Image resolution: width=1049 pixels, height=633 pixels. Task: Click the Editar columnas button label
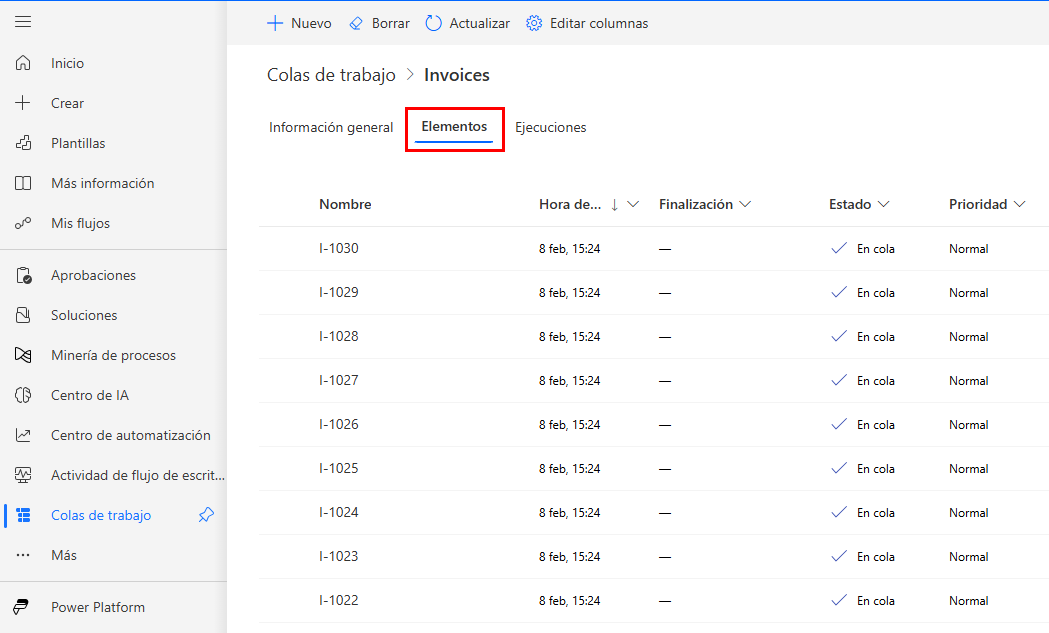coord(599,23)
